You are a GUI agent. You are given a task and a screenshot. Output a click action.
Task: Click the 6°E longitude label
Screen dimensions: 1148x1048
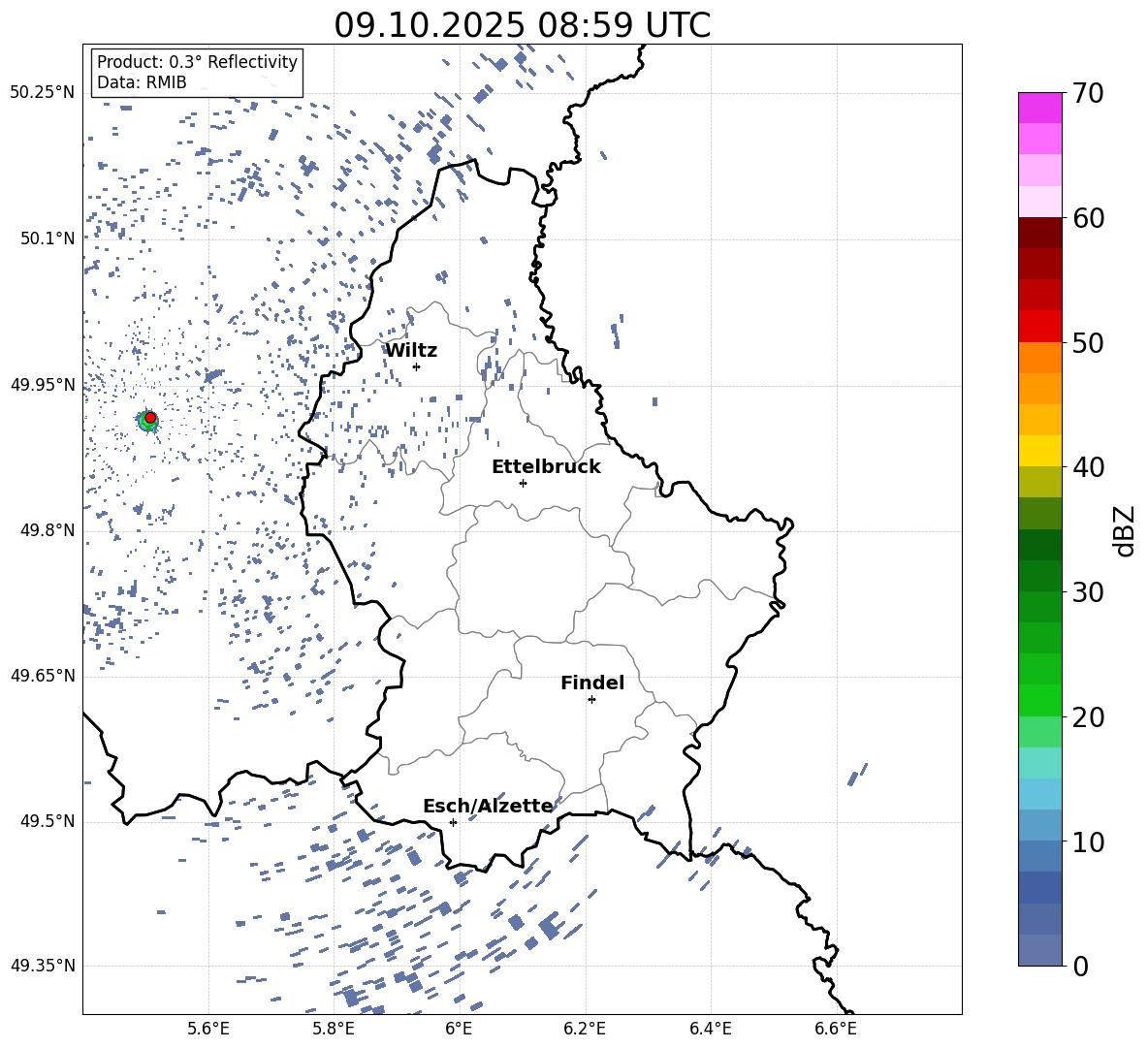(x=459, y=1030)
